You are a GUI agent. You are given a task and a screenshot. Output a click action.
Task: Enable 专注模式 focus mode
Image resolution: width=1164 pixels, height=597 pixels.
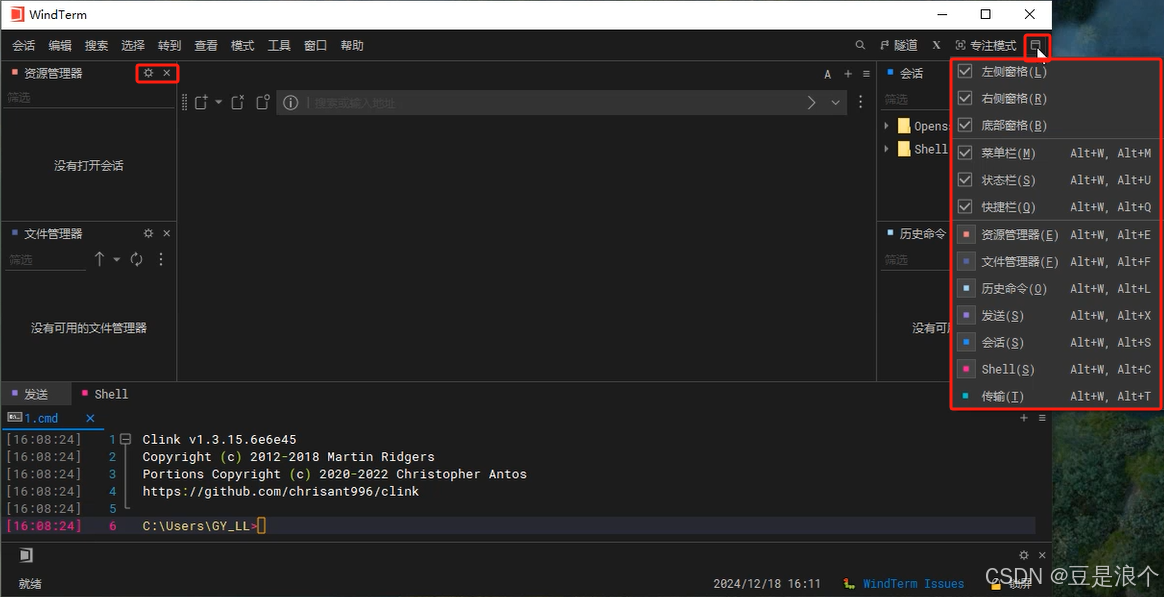(985, 45)
